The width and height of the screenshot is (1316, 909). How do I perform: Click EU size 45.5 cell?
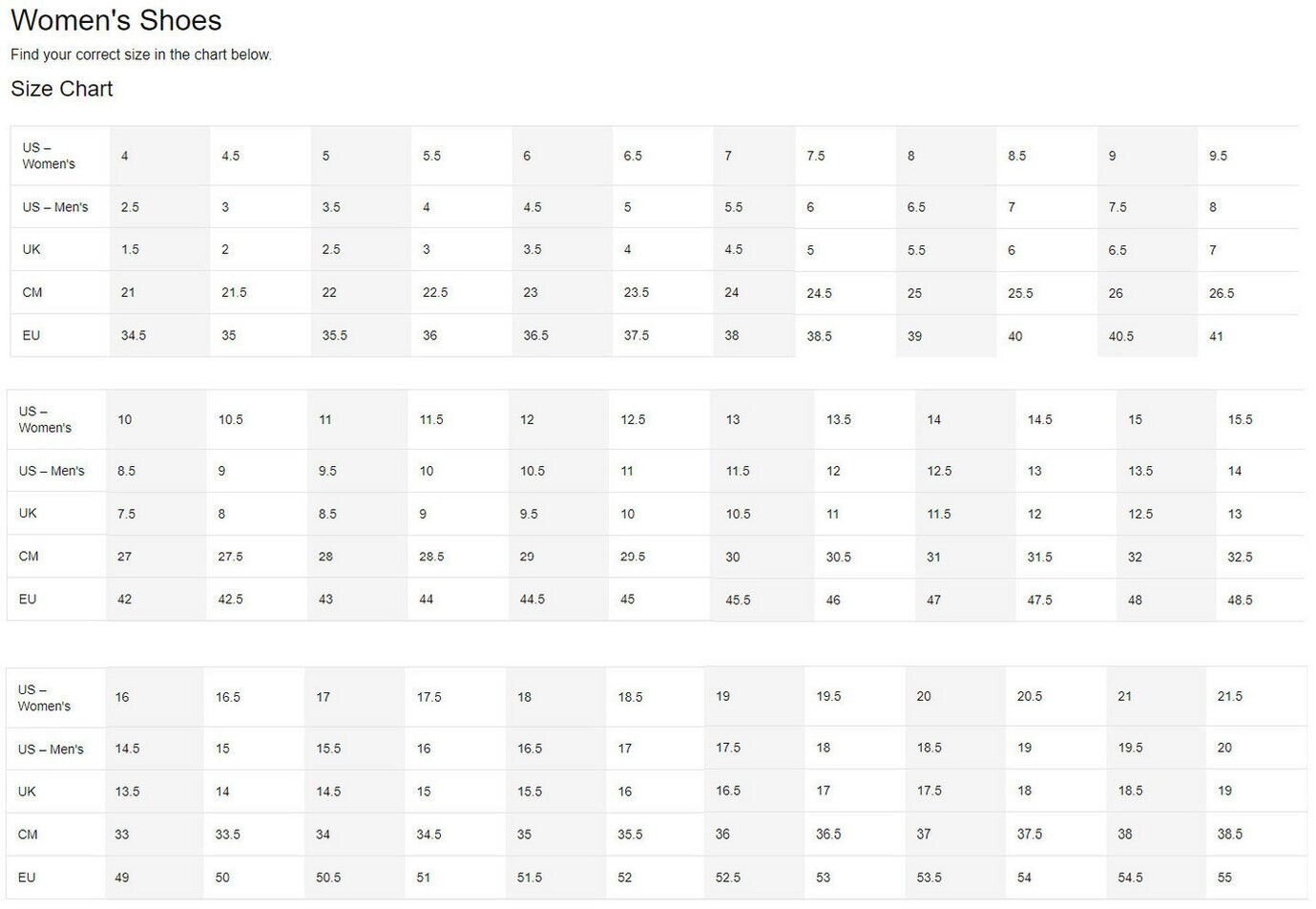click(738, 600)
